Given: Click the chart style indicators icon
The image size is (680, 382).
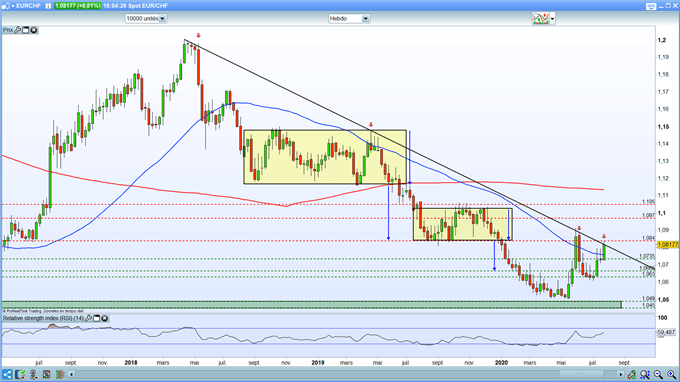Looking at the screenshot, I should point(541,19).
